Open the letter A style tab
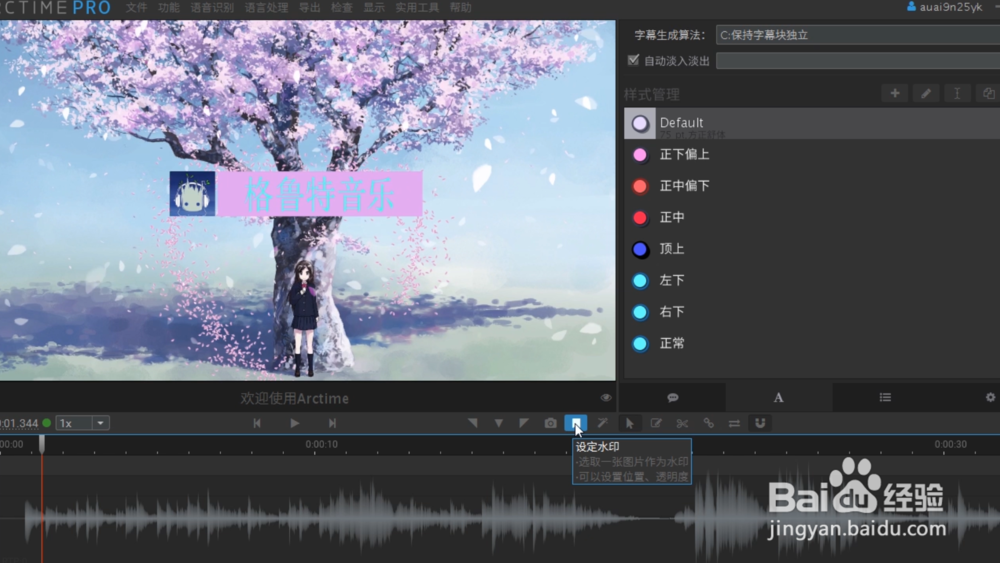Image resolution: width=1000 pixels, height=563 pixels. pyautogui.click(x=778, y=397)
